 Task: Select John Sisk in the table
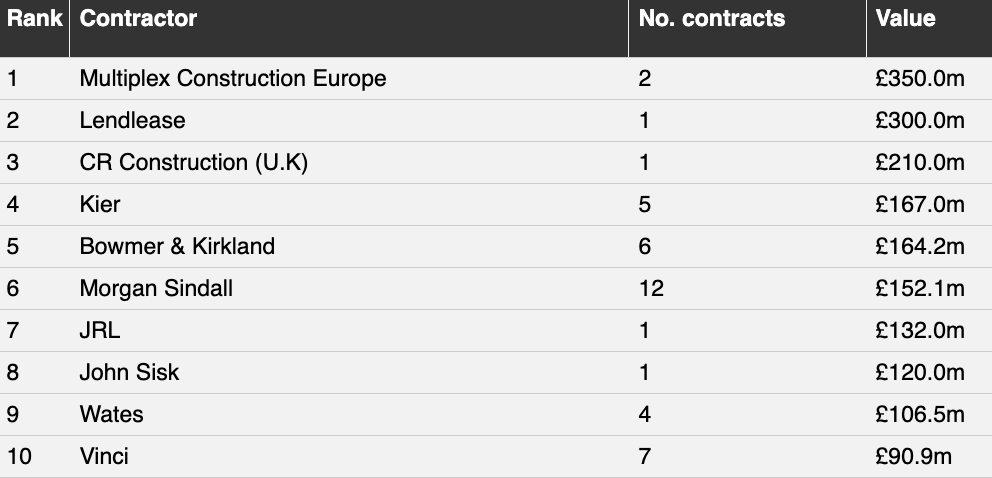tap(129, 372)
